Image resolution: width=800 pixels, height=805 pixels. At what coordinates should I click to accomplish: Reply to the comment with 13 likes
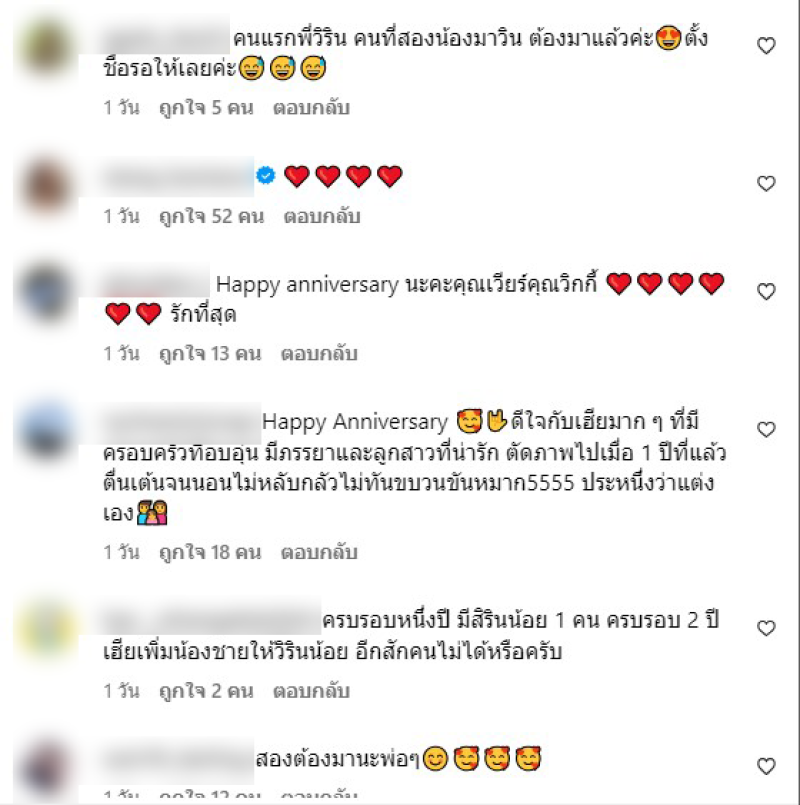[319, 354]
